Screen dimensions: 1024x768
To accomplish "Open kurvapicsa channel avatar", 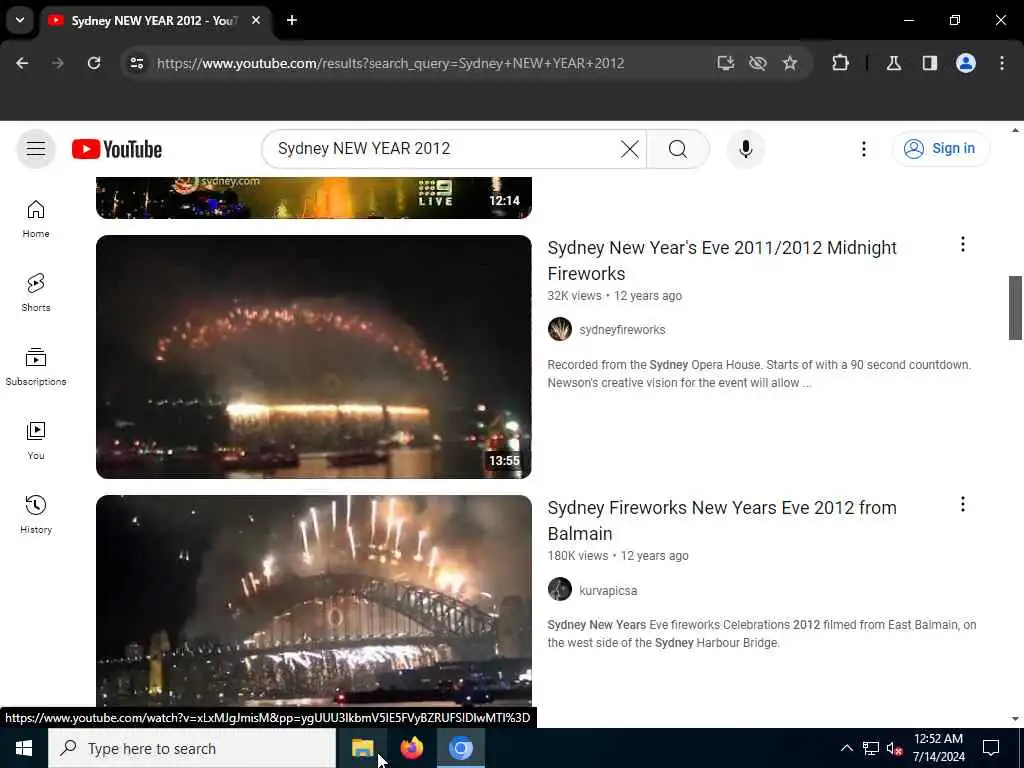I will [x=560, y=589].
